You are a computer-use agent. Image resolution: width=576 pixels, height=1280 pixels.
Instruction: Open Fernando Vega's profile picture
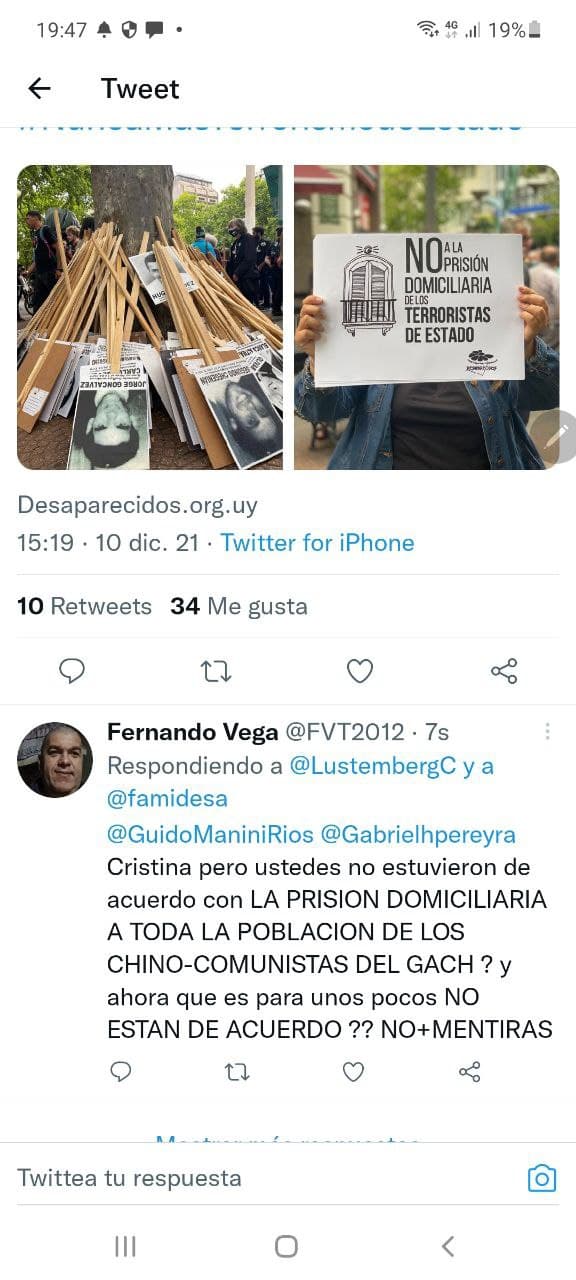[55, 760]
